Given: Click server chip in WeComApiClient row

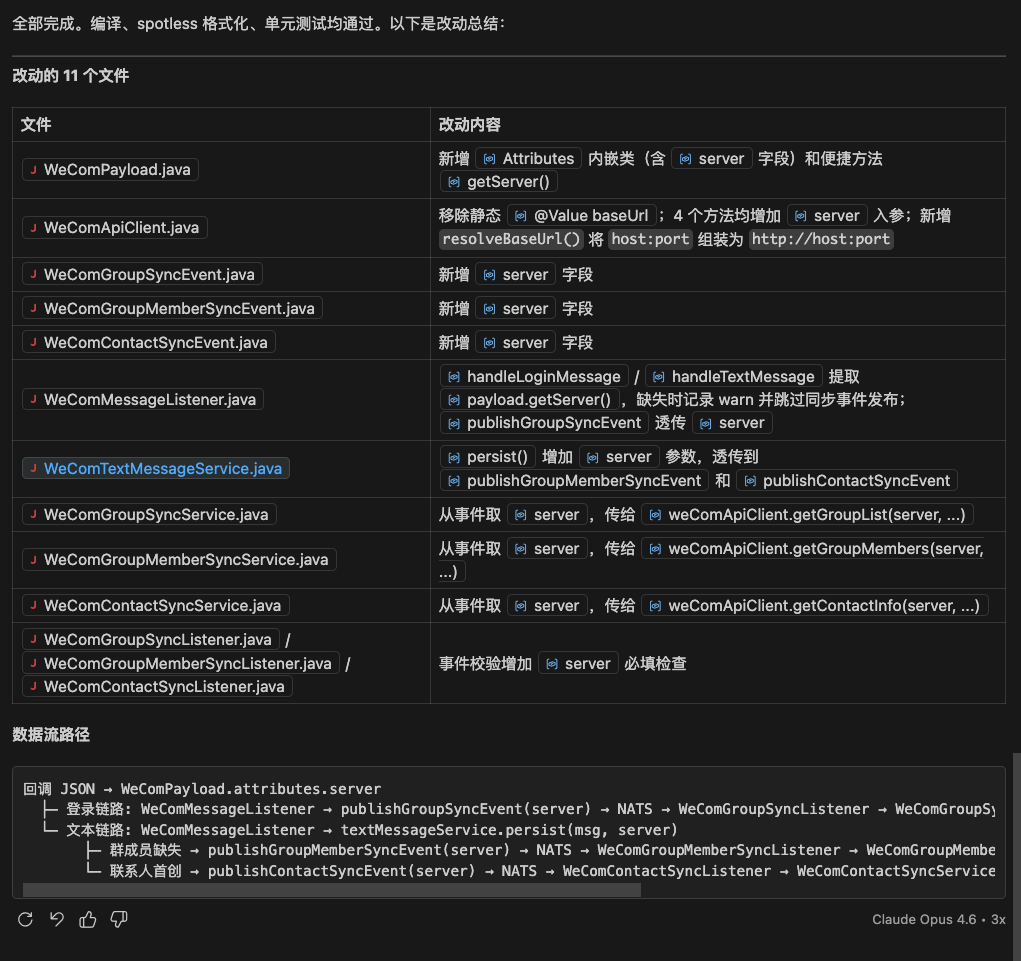Looking at the screenshot, I should (827, 216).
